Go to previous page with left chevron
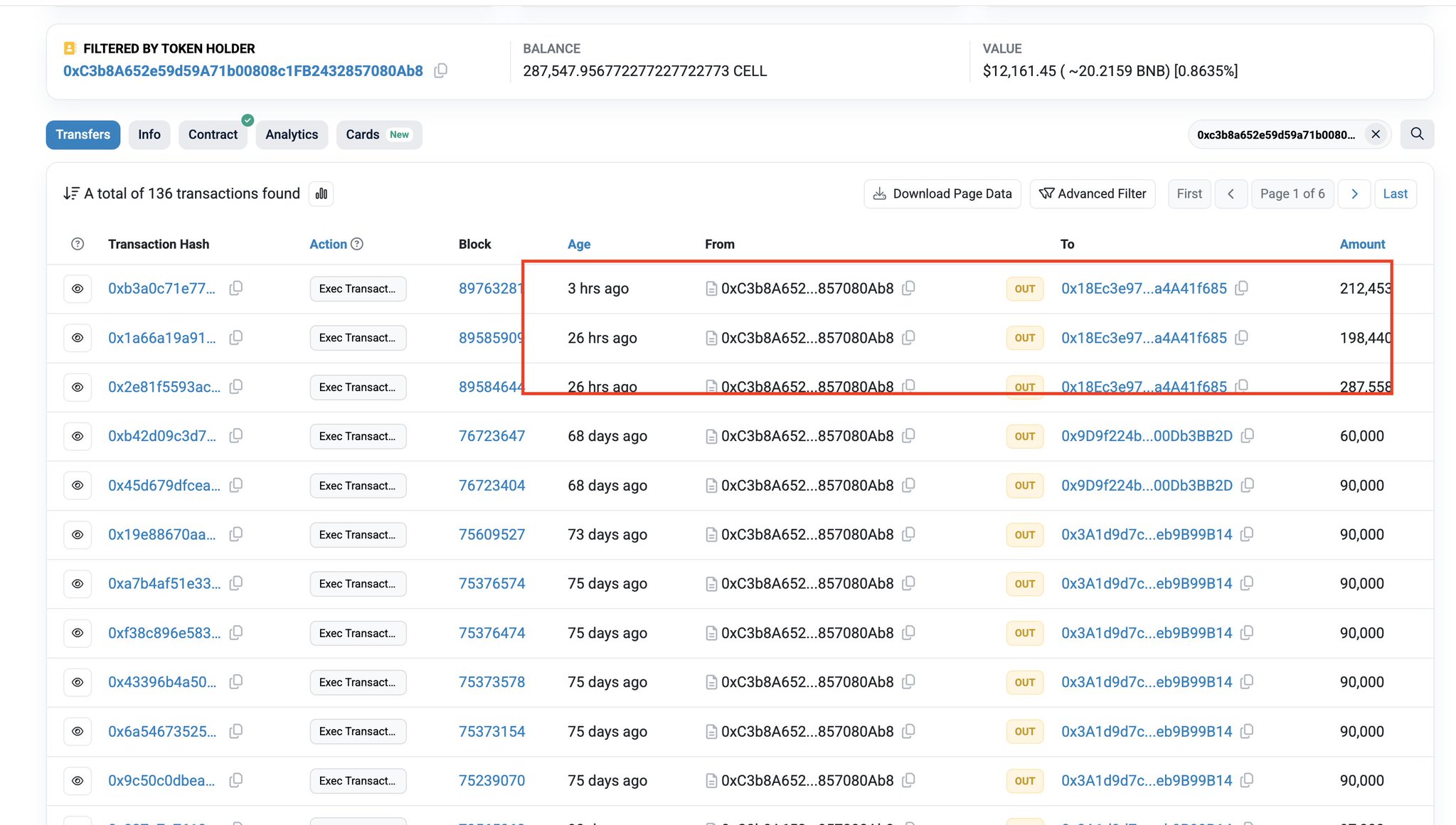Image resolution: width=1456 pixels, height=825 pixels. (x=1231, y=193)
